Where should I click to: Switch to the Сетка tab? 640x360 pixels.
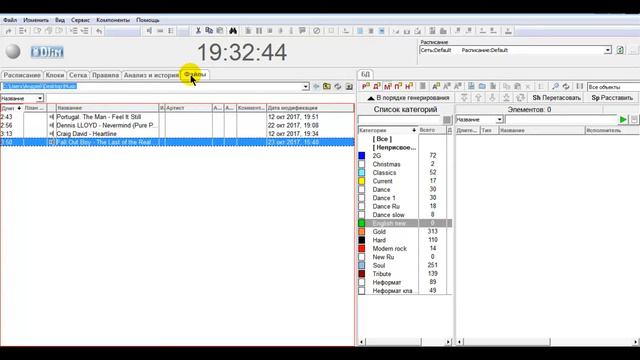pos(78,75)
